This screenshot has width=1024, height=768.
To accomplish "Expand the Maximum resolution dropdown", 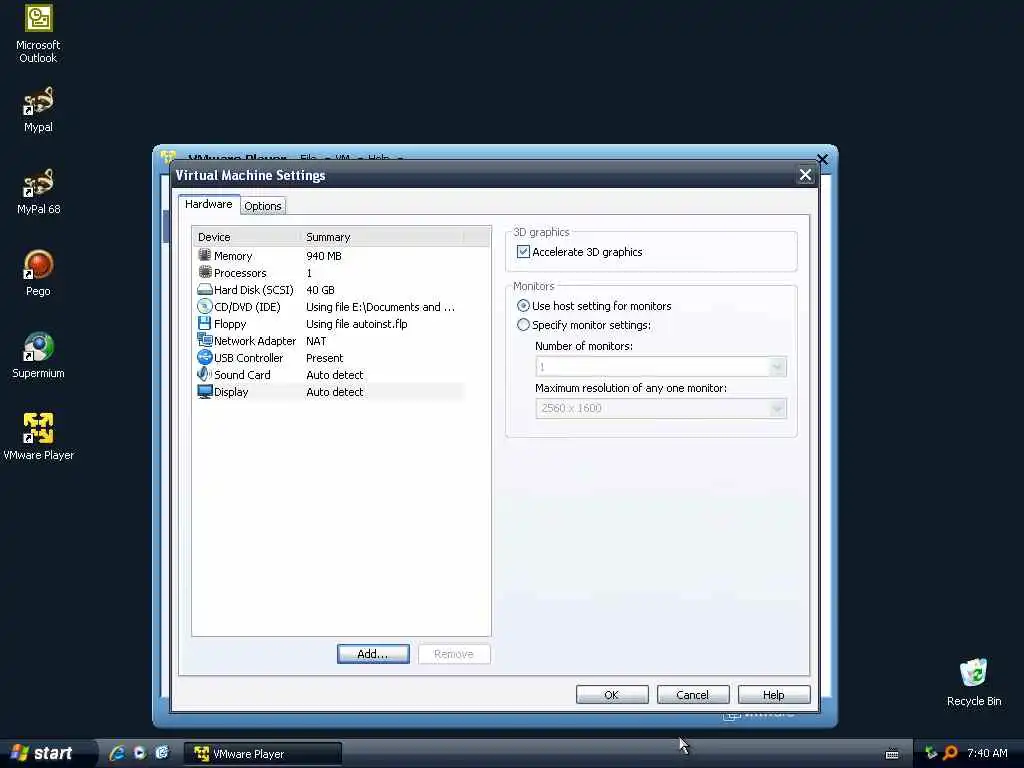I will 776,408.
